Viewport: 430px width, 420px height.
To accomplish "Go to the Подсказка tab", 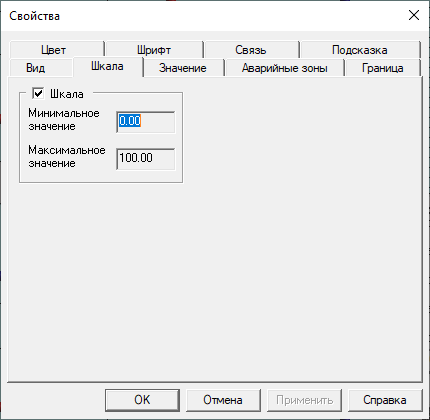I will coord(360,50).
